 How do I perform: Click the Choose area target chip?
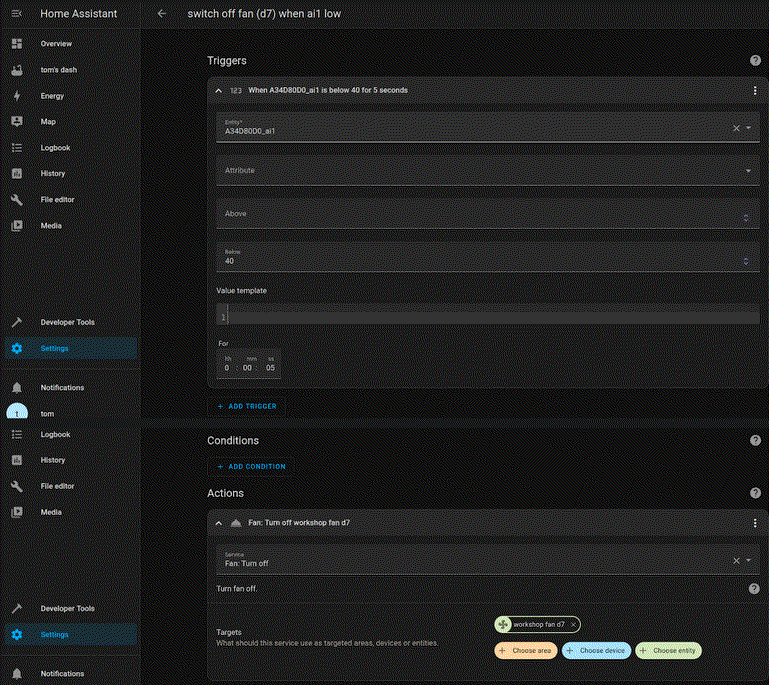pos(525,650)
